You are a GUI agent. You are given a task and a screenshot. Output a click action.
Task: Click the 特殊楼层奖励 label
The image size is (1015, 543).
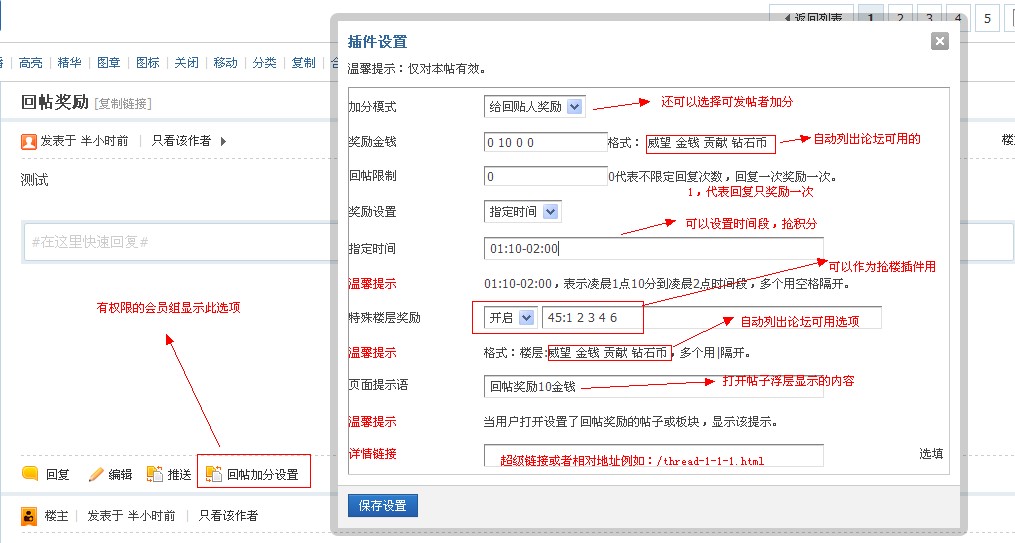click(385, 318)
